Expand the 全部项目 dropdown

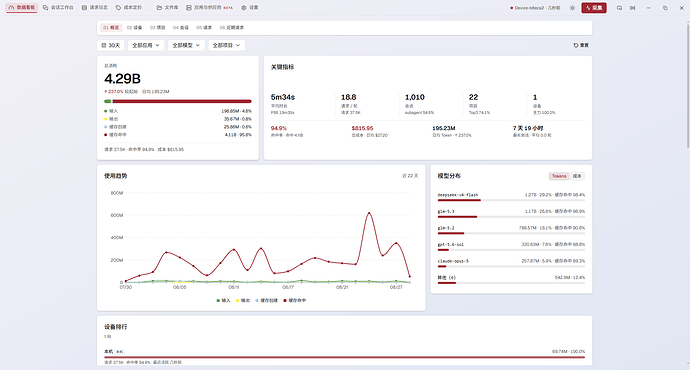click(x=226, y=45)
